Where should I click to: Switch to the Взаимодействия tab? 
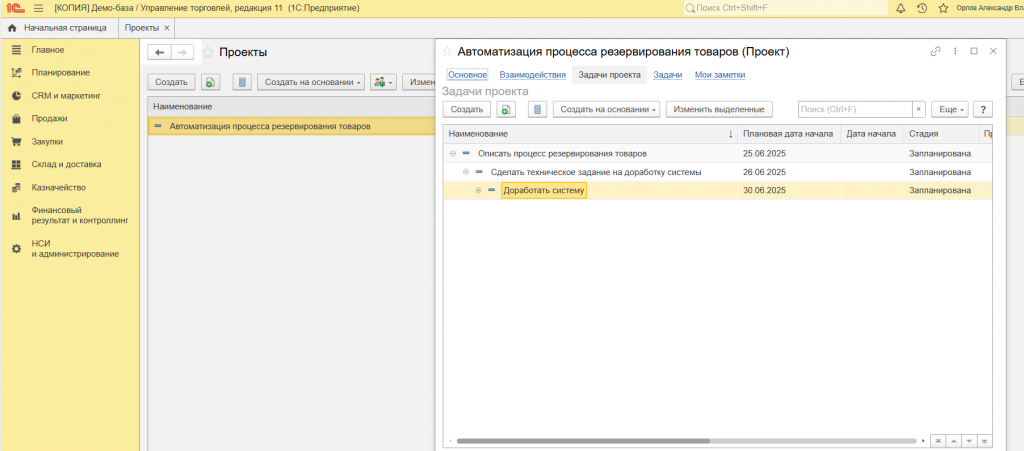533,75
